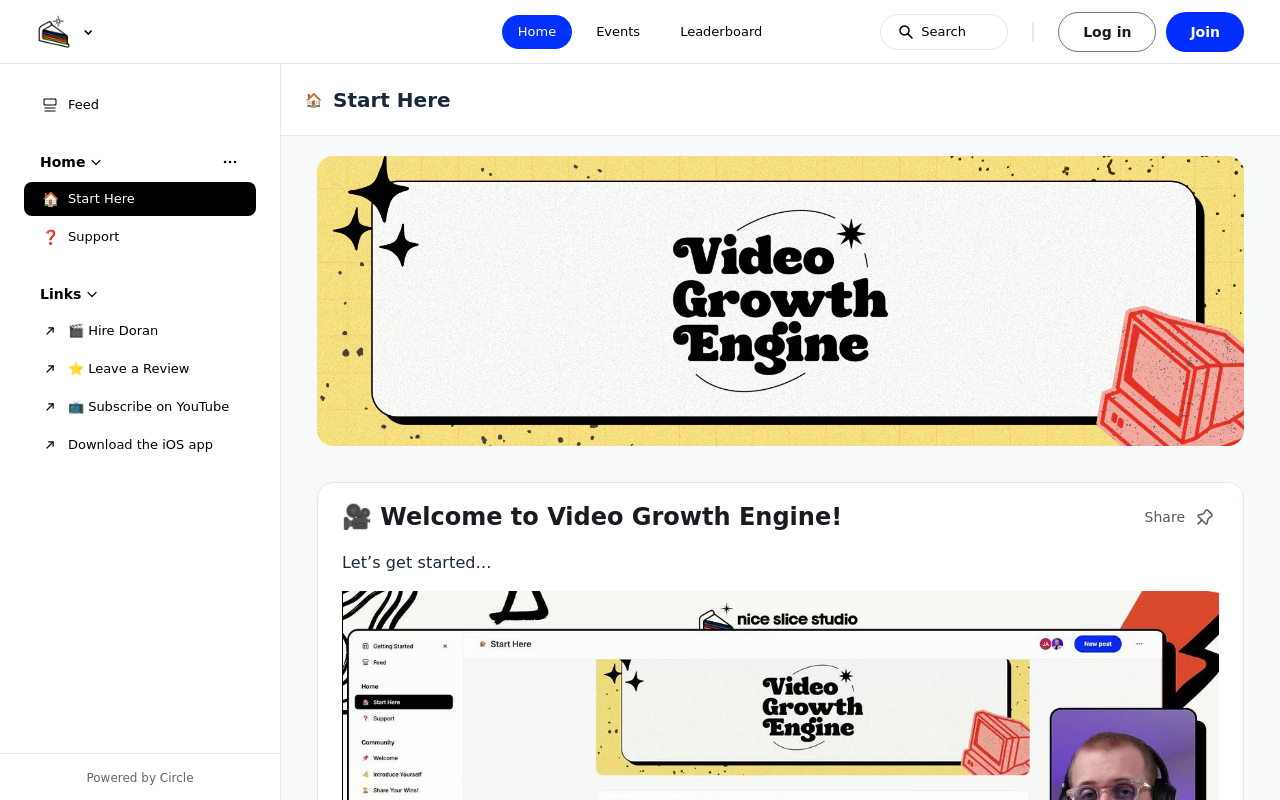Select the Start Here space in the sidebar
The image size is (1280, 800).
click(140, 199)
